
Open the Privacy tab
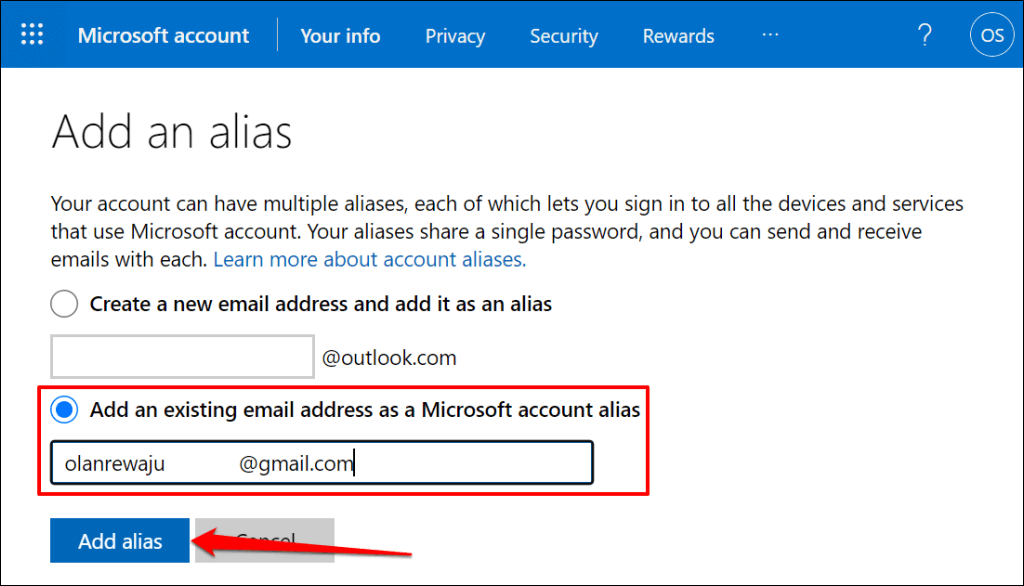[x=455, y=36]
